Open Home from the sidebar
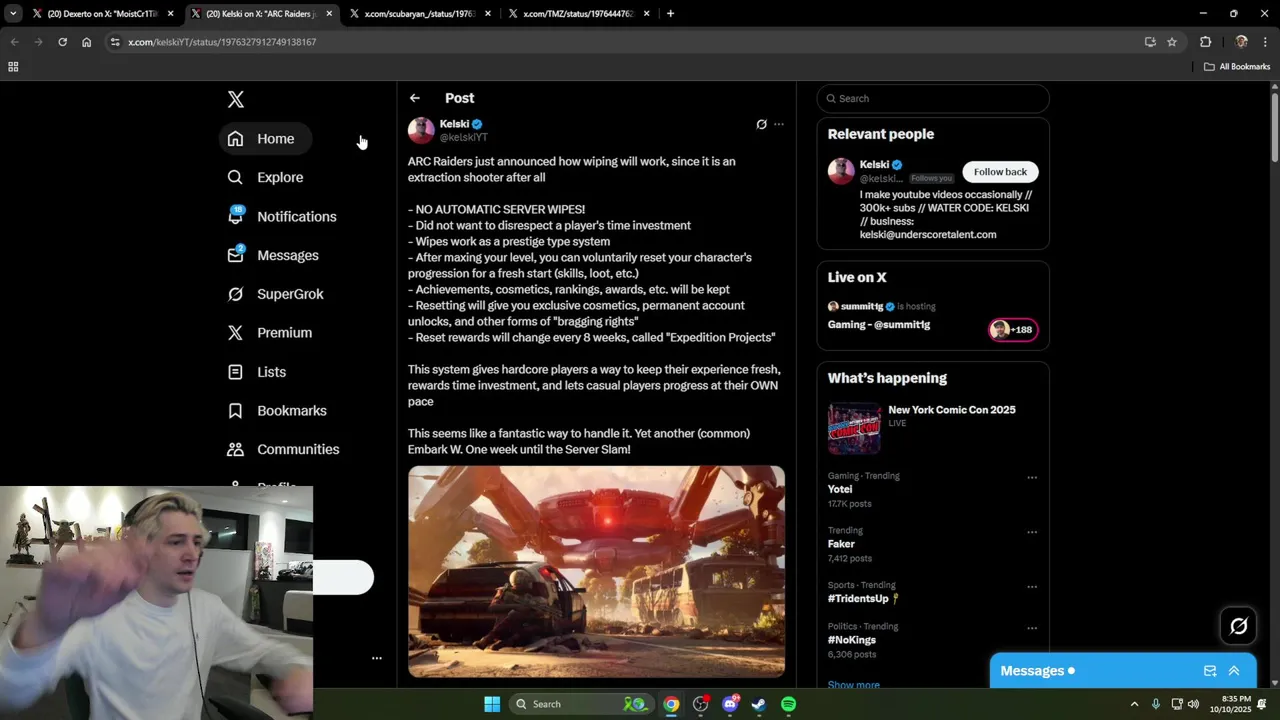Screen dimensions: 1280x720 (x=265, y=139)
